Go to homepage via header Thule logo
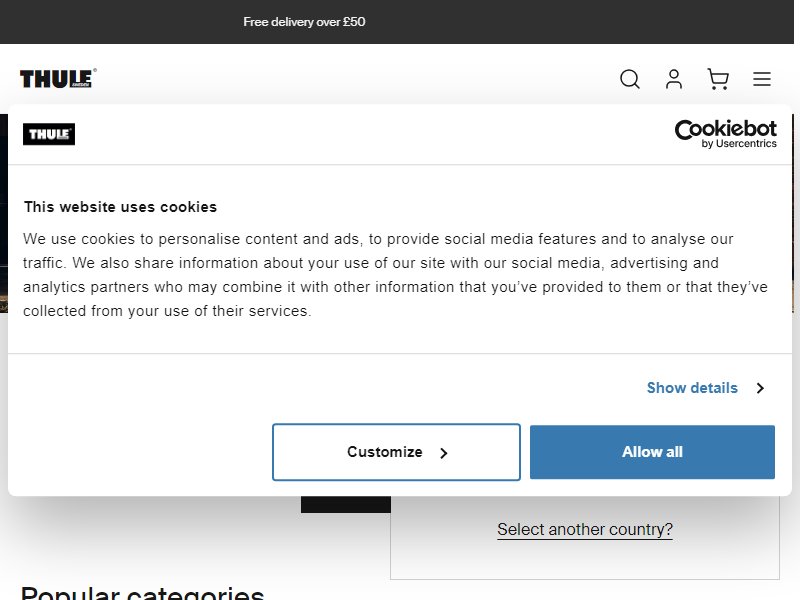The height and width of the screenshot is (600, 800). pos(58,79)
